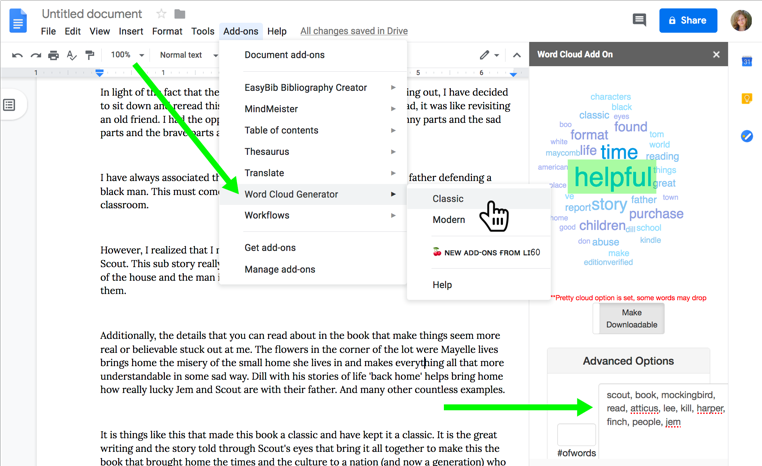762x466 pixels.
Task: Click the word 'children' in cloud
Action: pos(602,225)
